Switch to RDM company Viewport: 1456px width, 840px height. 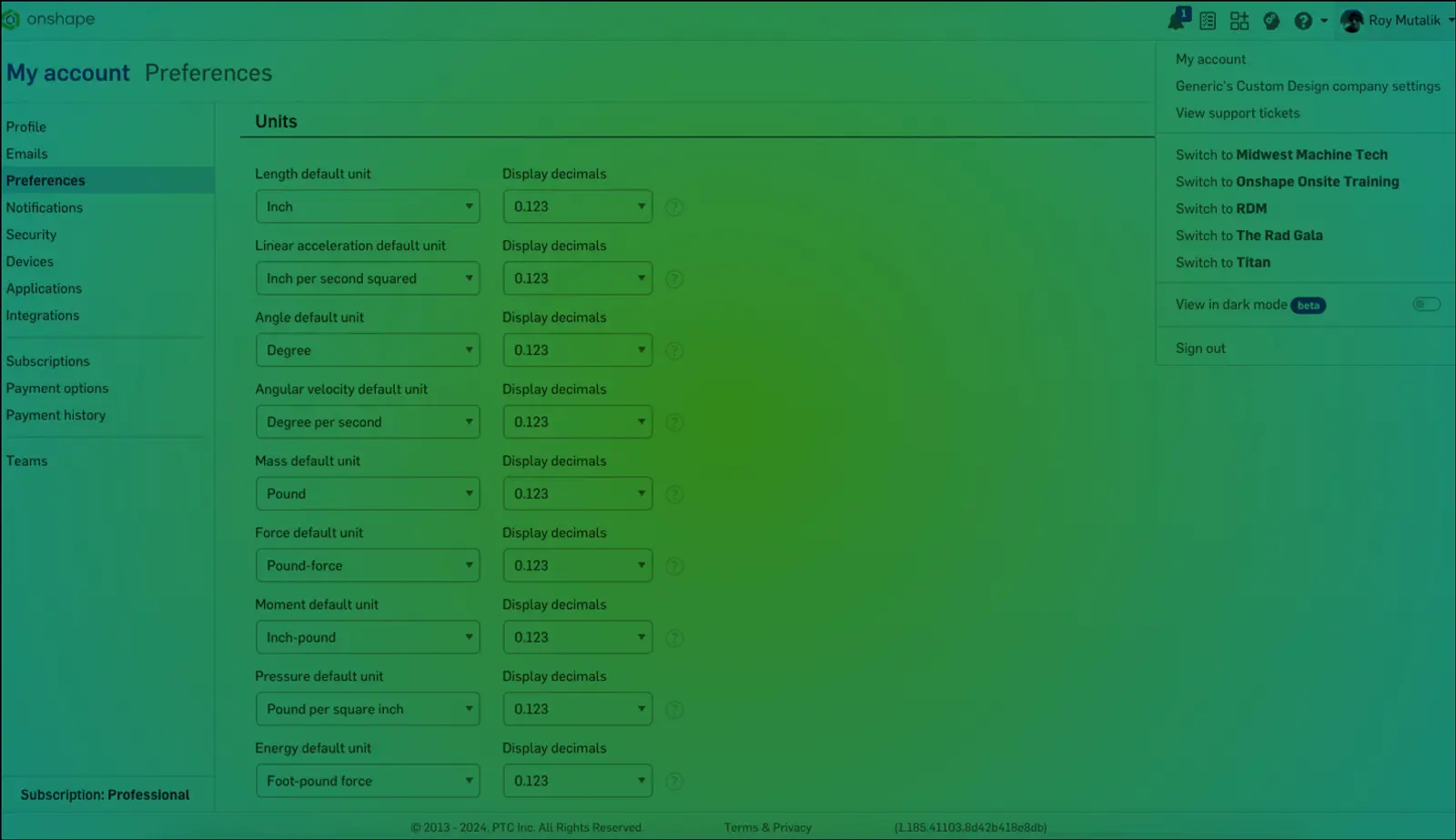coord(1221,208)
